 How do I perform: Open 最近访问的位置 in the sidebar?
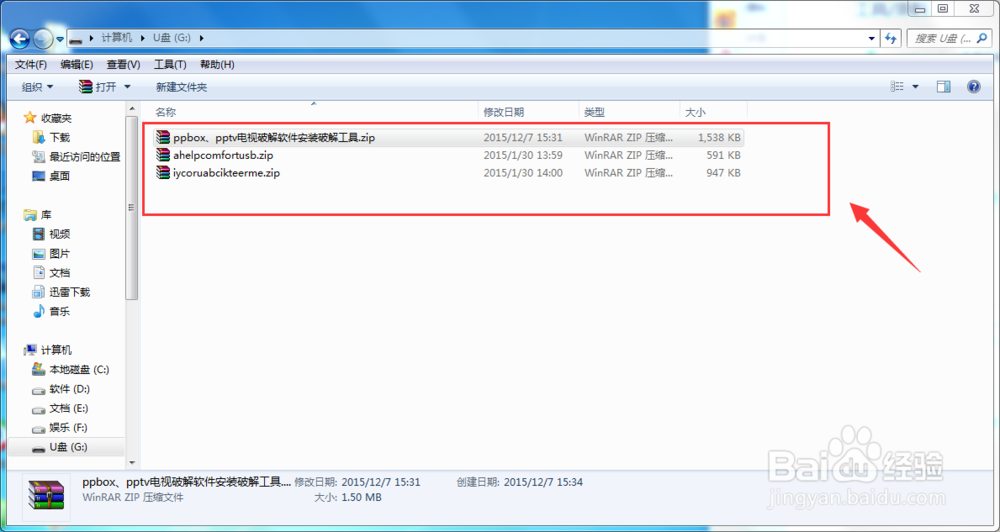tap(76, 156)
